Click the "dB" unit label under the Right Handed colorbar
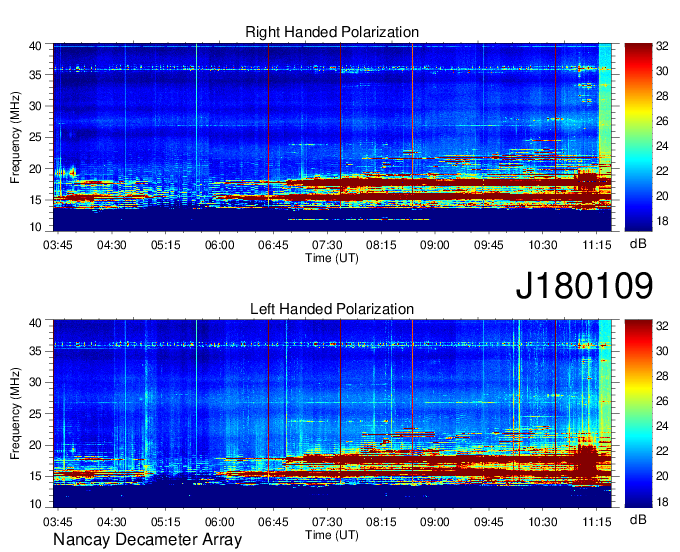 638,244
